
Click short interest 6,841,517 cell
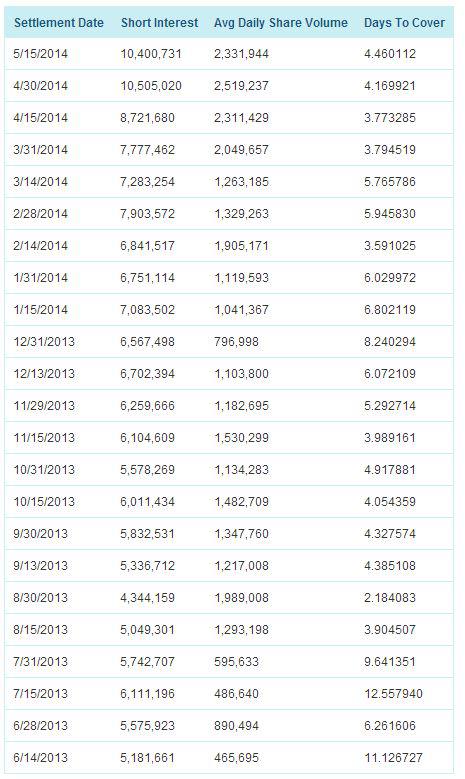coord(148,246)
